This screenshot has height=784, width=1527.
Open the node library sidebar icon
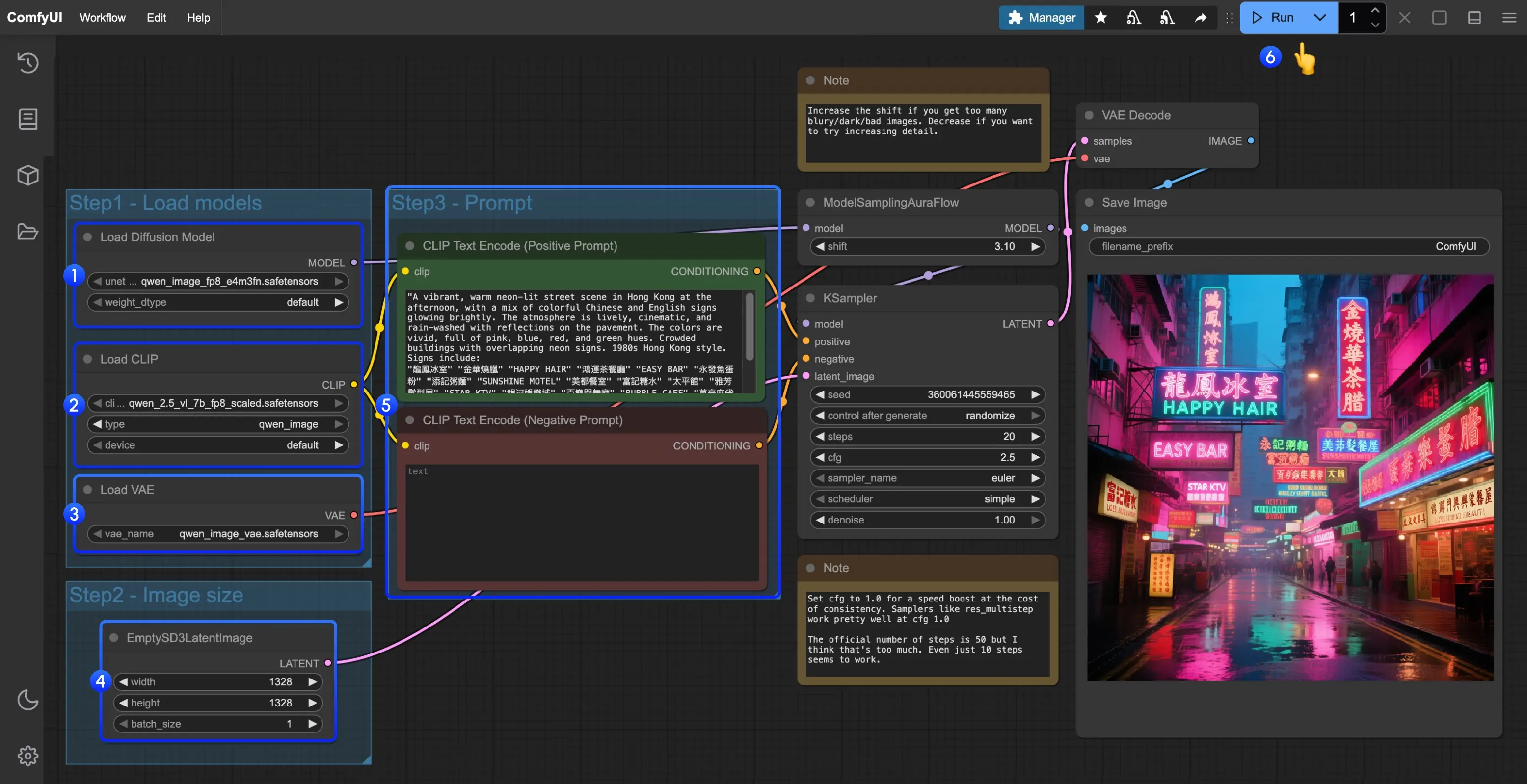pyautogui.click(x=28, y=119)
